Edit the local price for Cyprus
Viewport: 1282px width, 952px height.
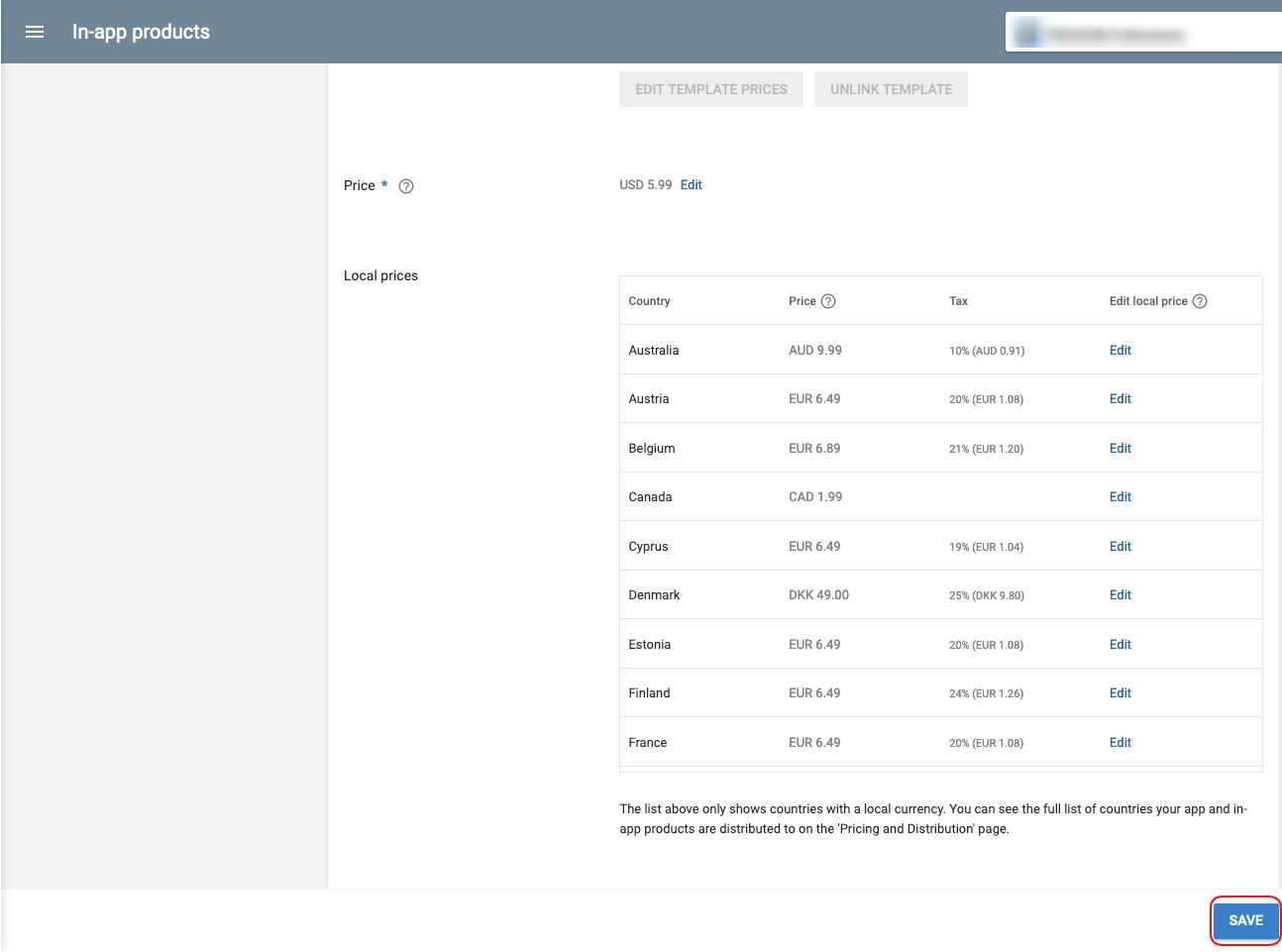[1121, 547]
